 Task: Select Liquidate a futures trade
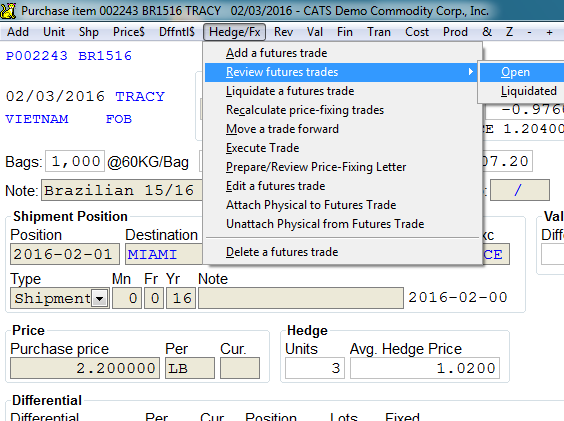pyautogui.click(x=341, y=91)
